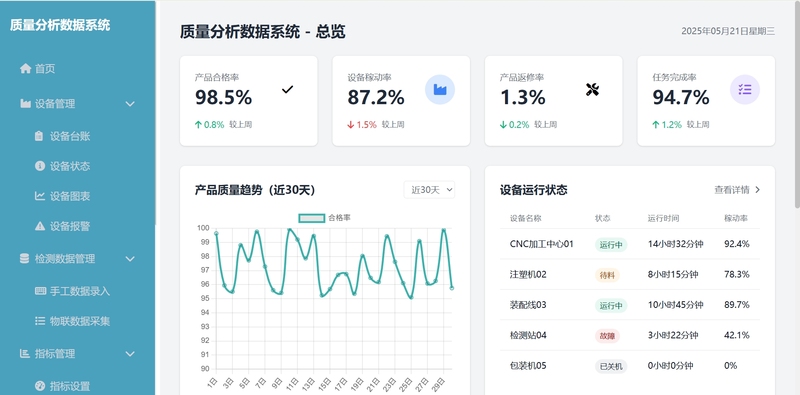Click the task list icon on 任务完成率 card
The image size is (800, 395).
pyautogui.click(x=745, y=90)
